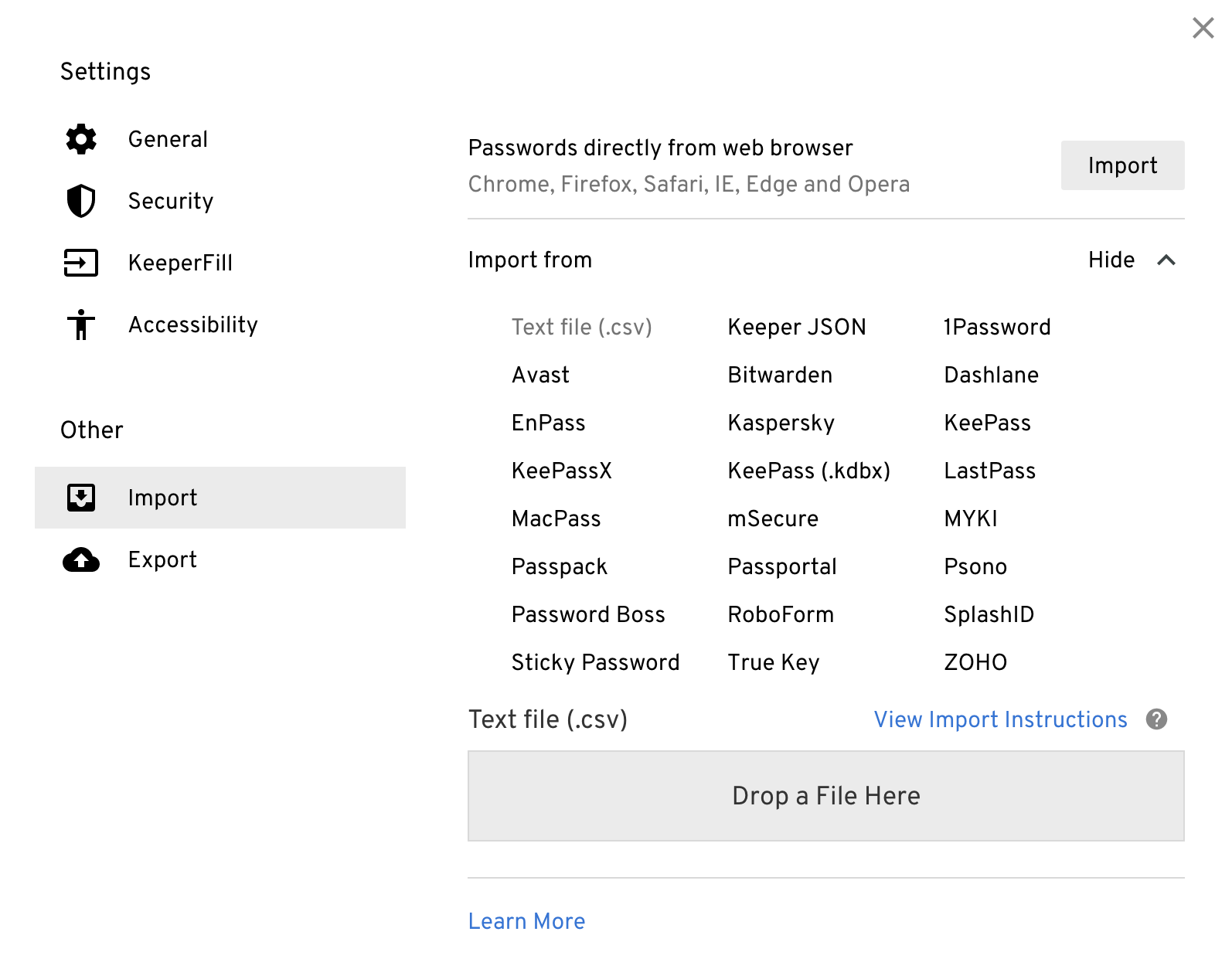Click the Security shield icon

tap(81, 201)
